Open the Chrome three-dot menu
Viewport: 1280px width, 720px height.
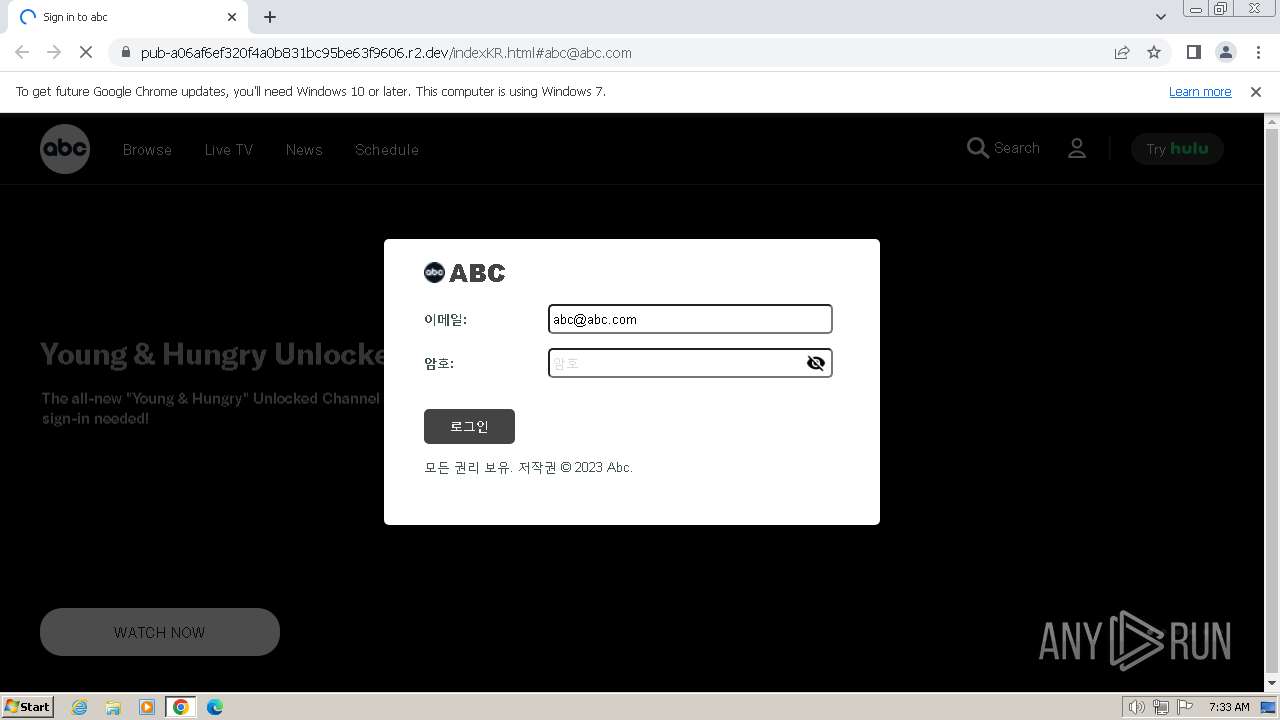coord(1259,53)
